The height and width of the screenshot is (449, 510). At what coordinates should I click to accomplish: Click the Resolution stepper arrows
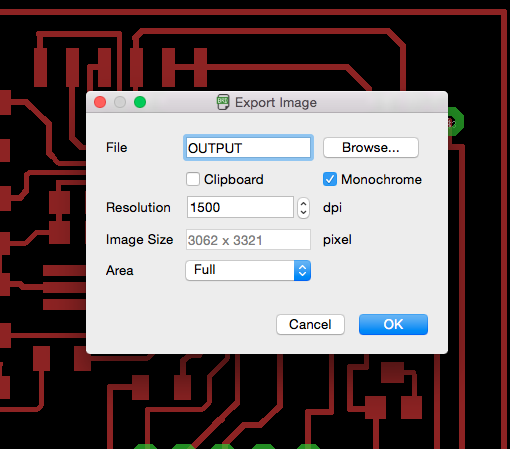coord(303,208)
